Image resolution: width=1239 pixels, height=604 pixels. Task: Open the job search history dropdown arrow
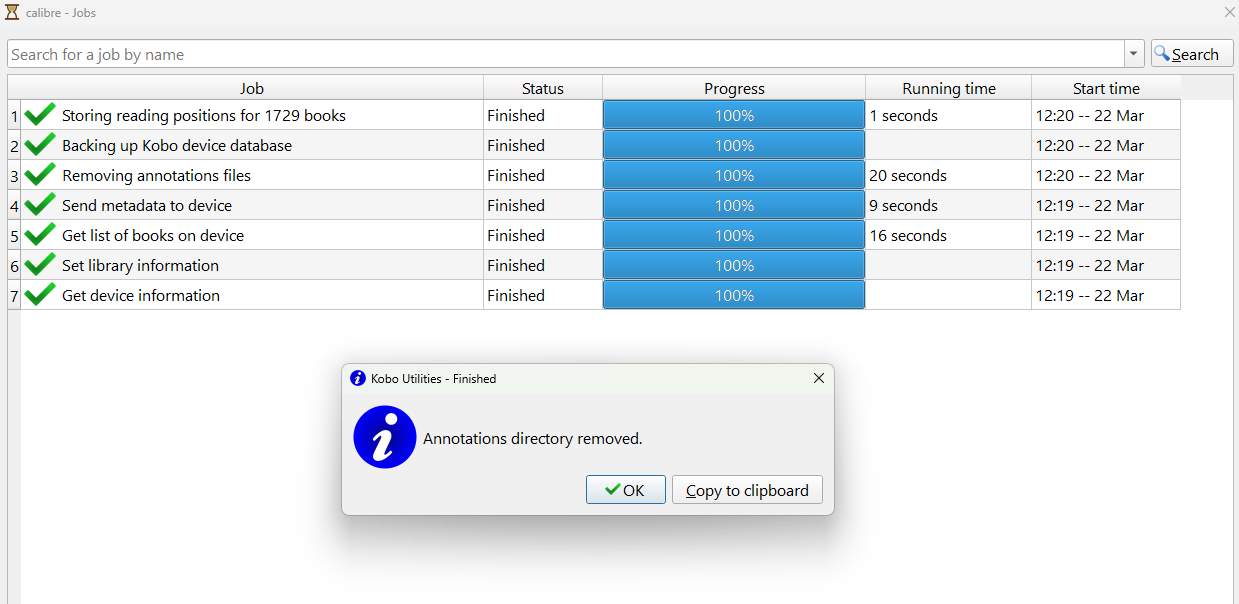point(1134,54)
